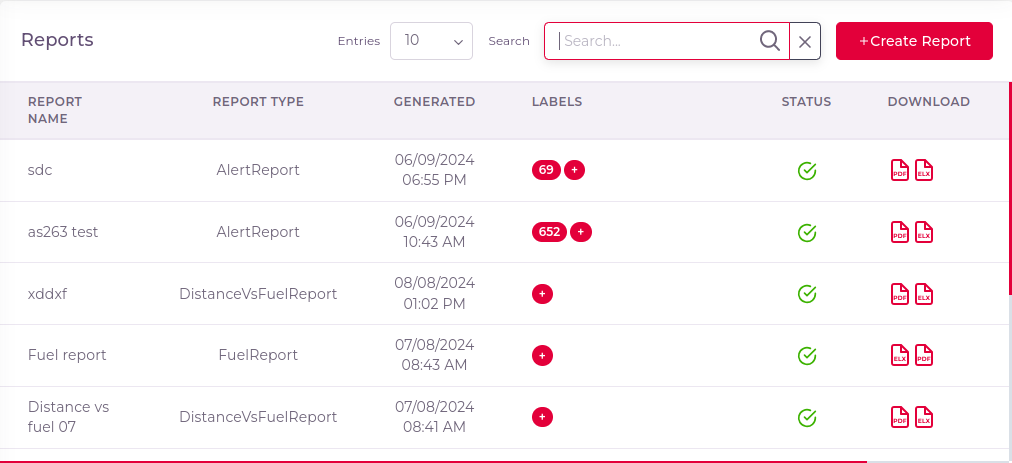Click the REPORT NAME column header

pyautogui.click(x=55, y=110)
